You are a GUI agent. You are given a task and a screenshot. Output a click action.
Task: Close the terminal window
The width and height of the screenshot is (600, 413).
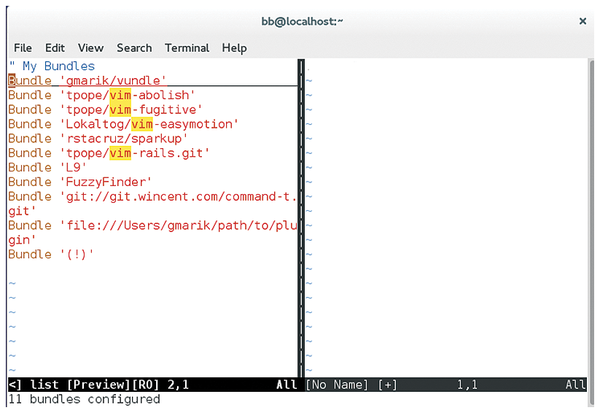click(582, 21)
